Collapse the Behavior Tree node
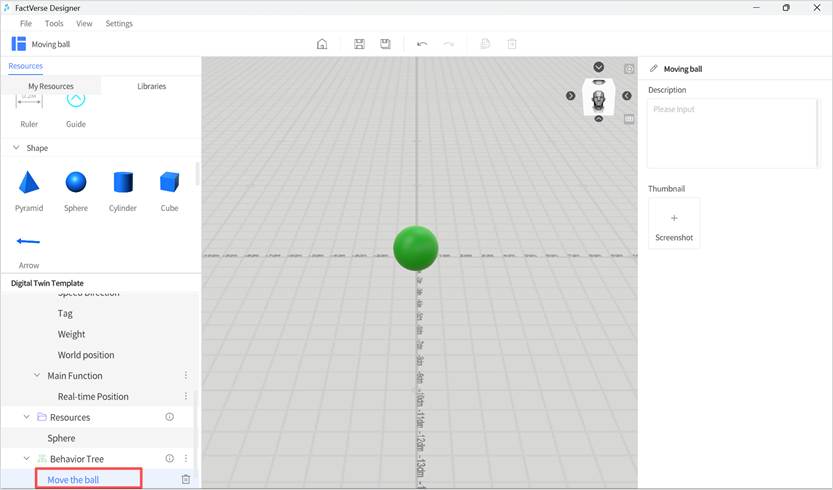Viewport: 833px width, 490px height. (x=27, y=458)
